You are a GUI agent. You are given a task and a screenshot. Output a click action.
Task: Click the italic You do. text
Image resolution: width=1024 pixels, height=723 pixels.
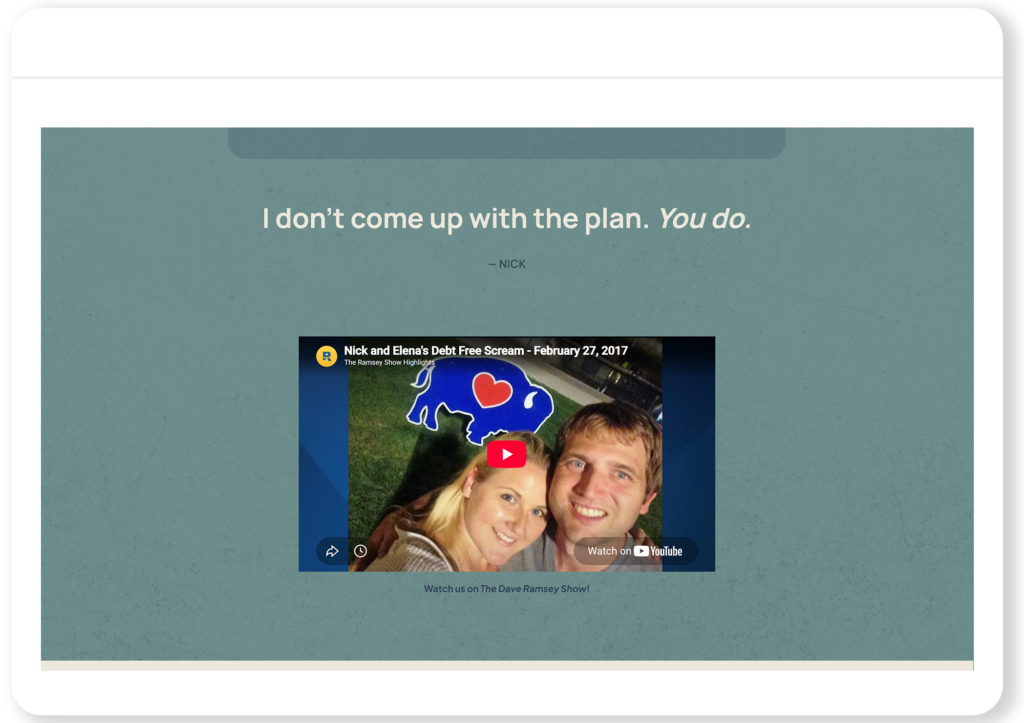coord(705,218)
